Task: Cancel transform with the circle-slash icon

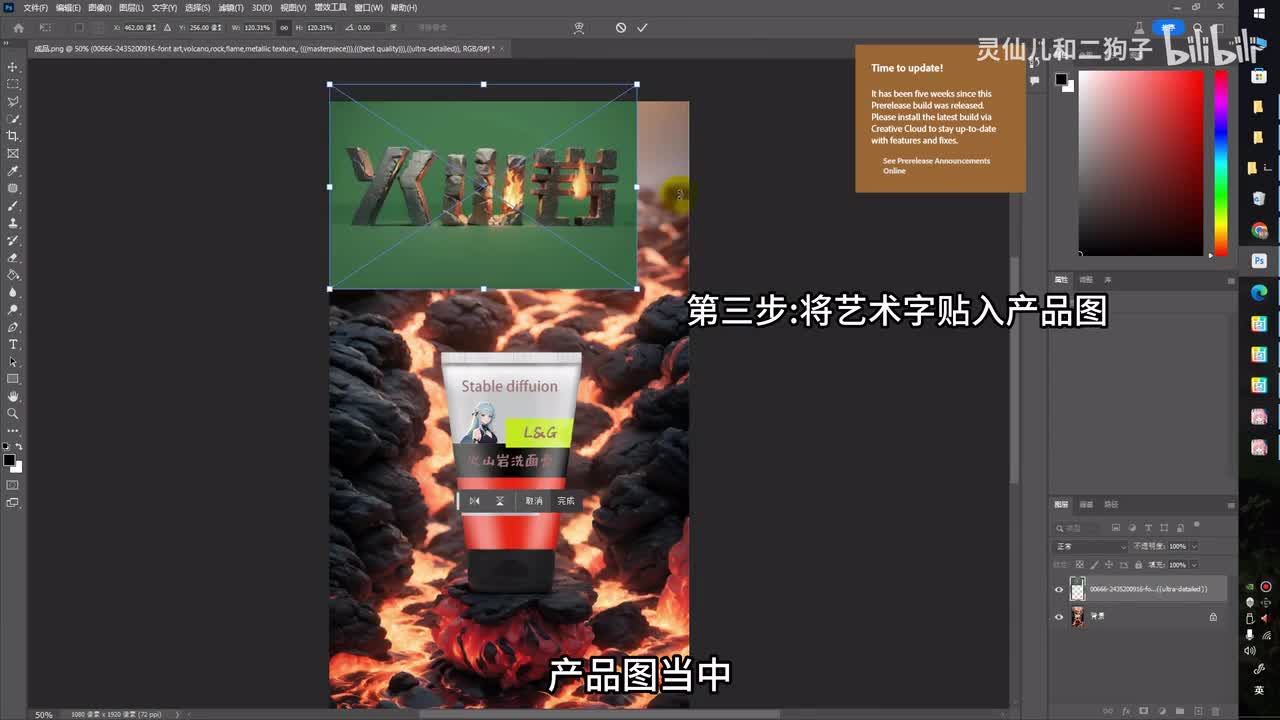Action: click(x=621, y=28)
